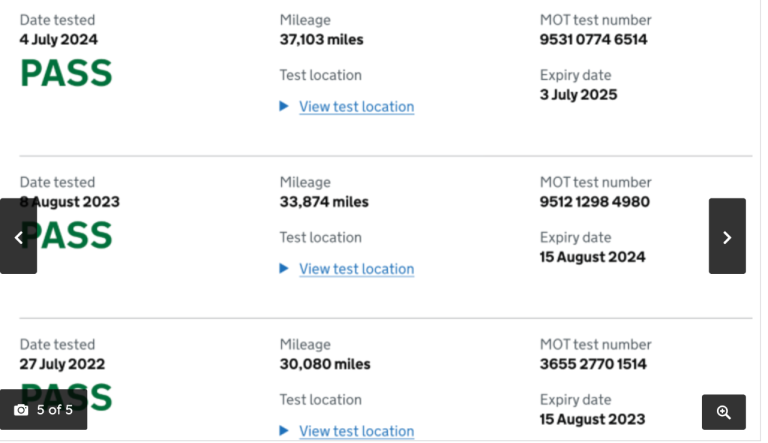Click MOT test number 9512 1298 4980
The height and width of the screenshot is (443, 768).
pos(594,202)
